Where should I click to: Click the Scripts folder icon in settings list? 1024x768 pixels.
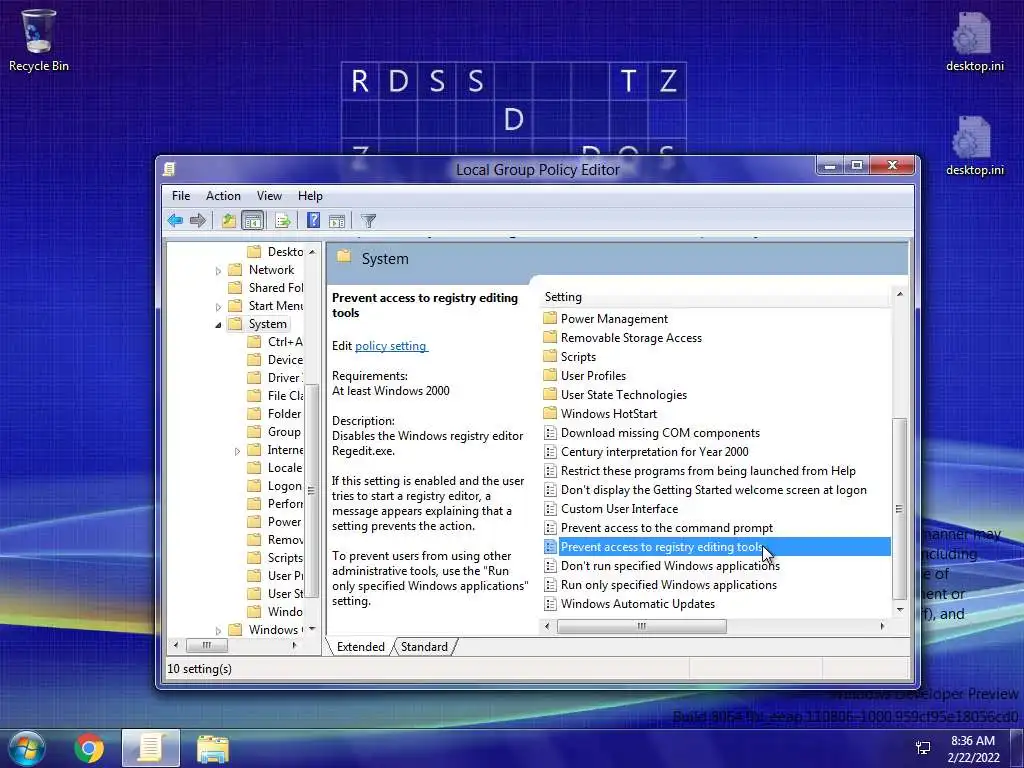(551, 356)
